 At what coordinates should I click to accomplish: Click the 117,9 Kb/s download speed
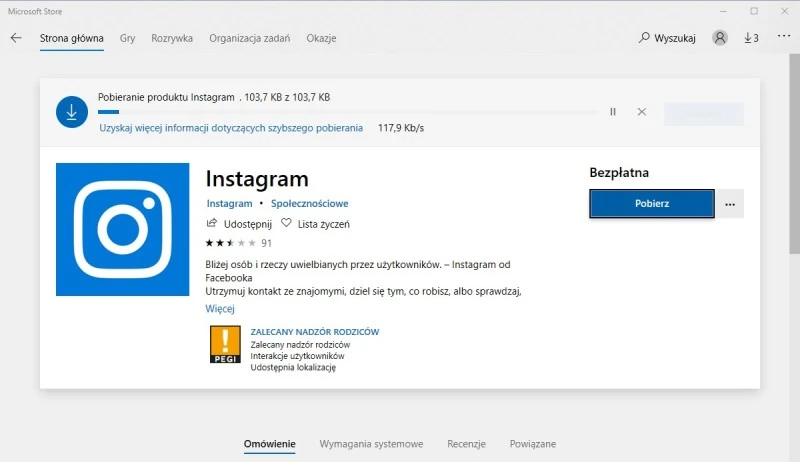coord(401,128)
